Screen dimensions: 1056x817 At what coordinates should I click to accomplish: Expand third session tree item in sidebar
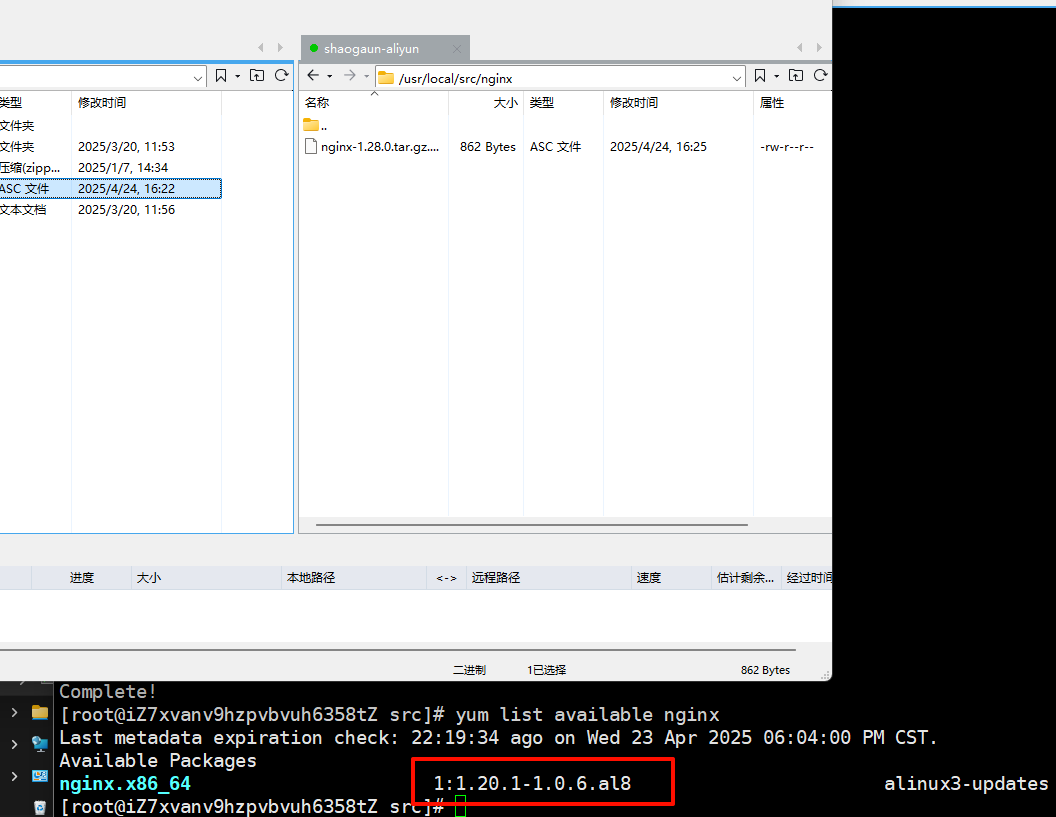tap(14, 777)
